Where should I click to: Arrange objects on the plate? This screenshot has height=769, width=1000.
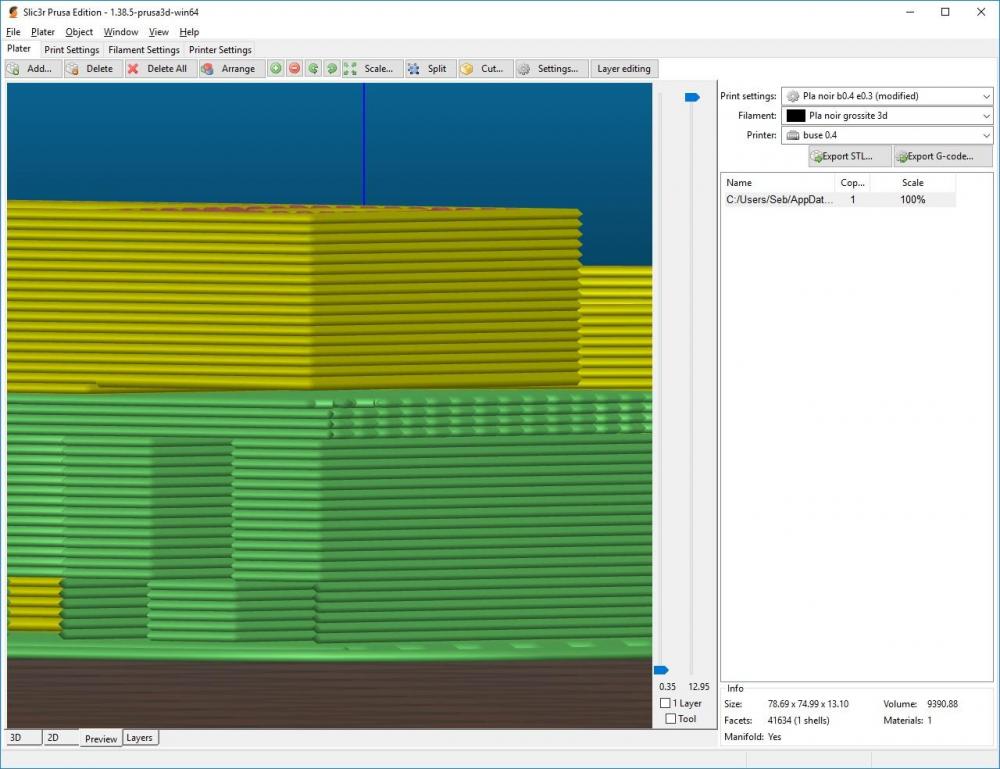coord(229,69)
